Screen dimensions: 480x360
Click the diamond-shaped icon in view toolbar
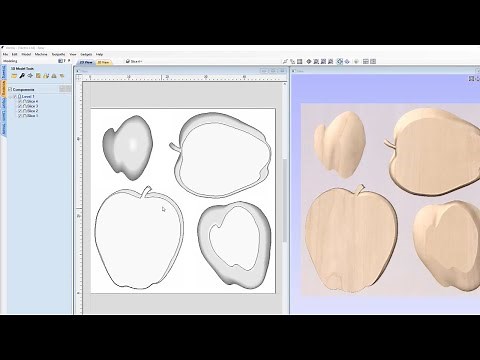[x=309, y=61]
